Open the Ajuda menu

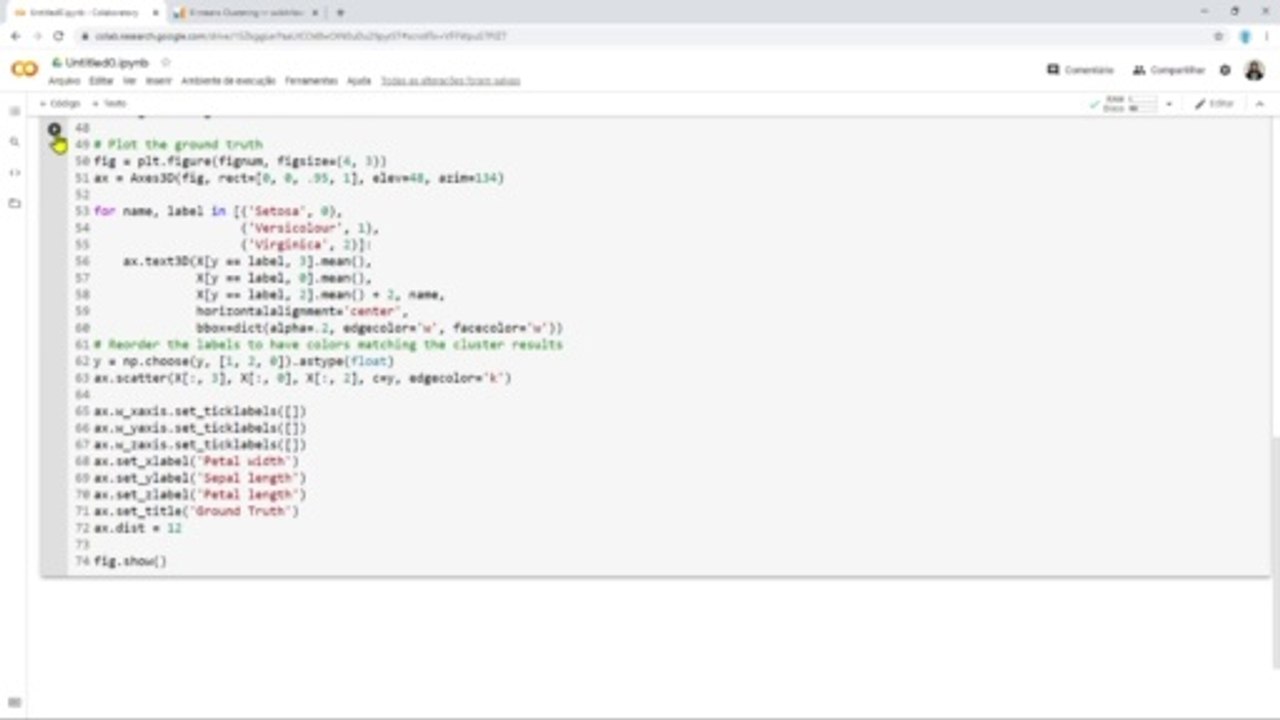[x=358, y=81]
